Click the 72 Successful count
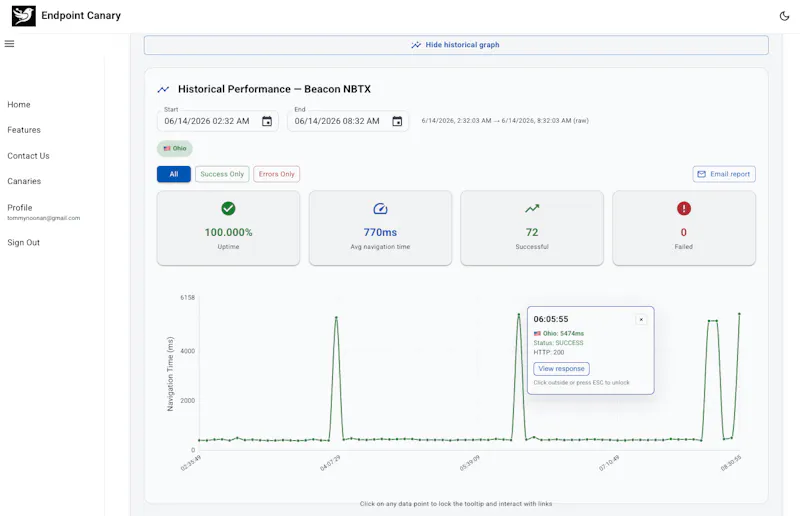The image size is (800, 516). click(x=532, y=232)
